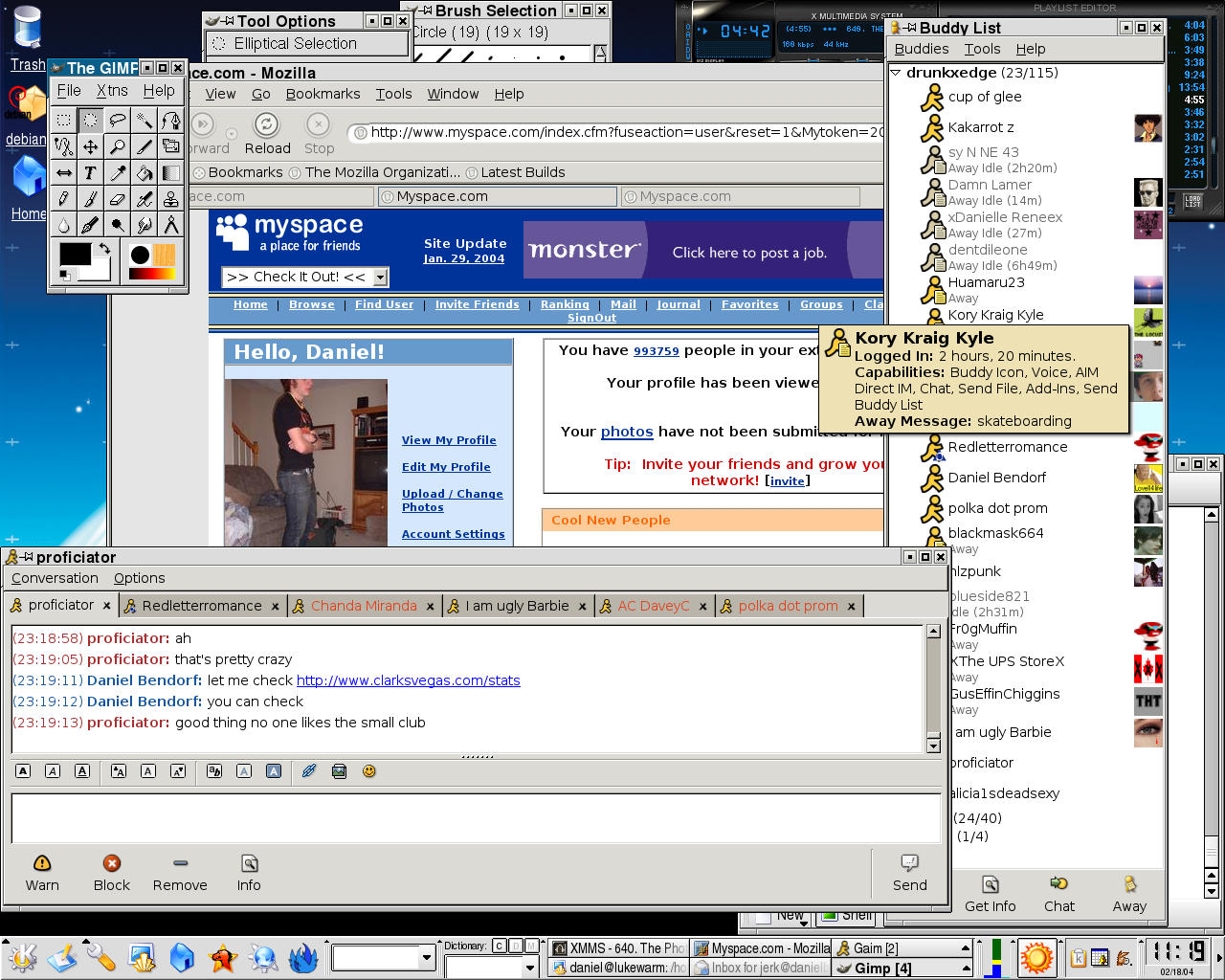Select the Flip tool in GIMP
The image size is (1225, 980).
63,173
